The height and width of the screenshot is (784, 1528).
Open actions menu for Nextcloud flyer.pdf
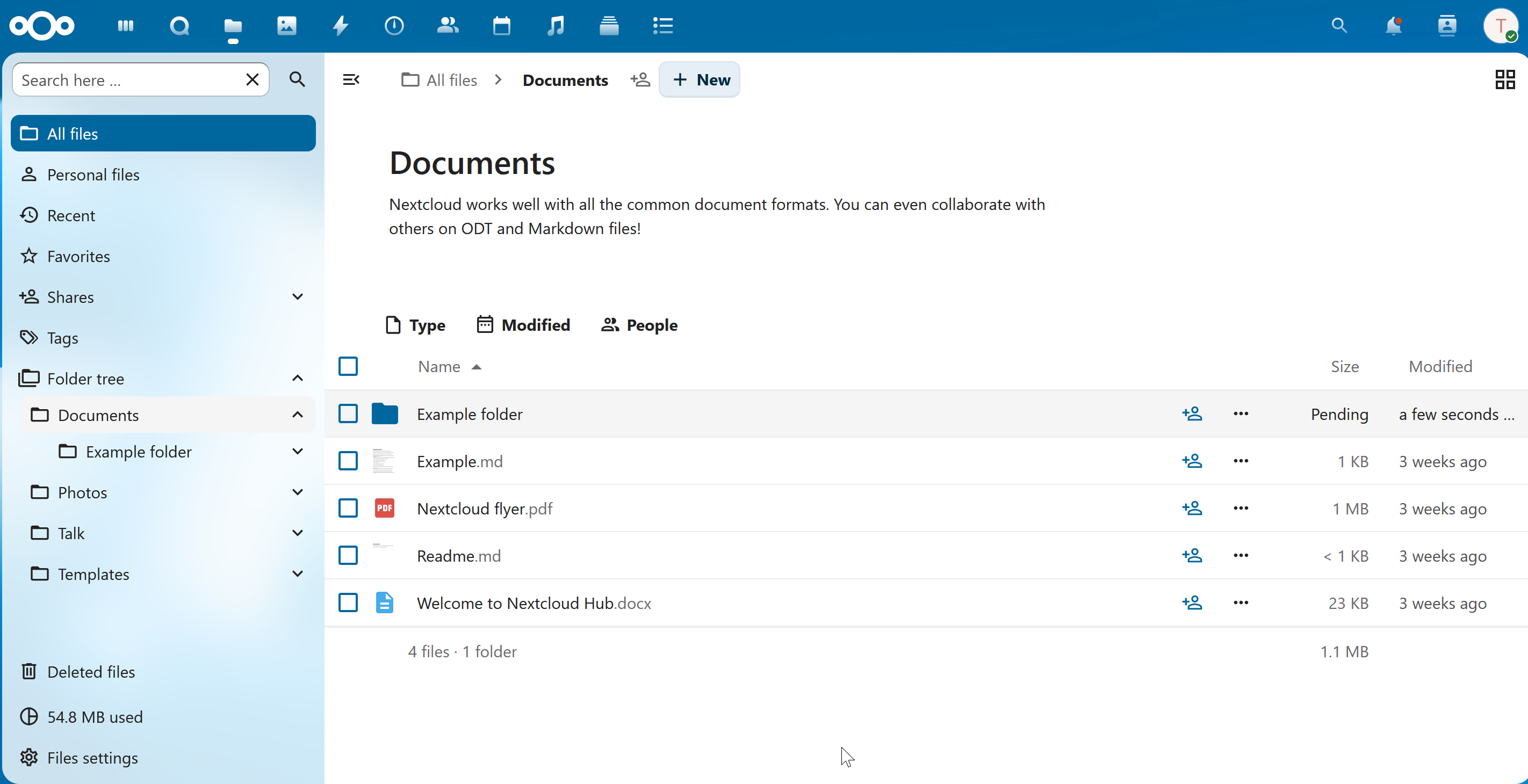1241,508
